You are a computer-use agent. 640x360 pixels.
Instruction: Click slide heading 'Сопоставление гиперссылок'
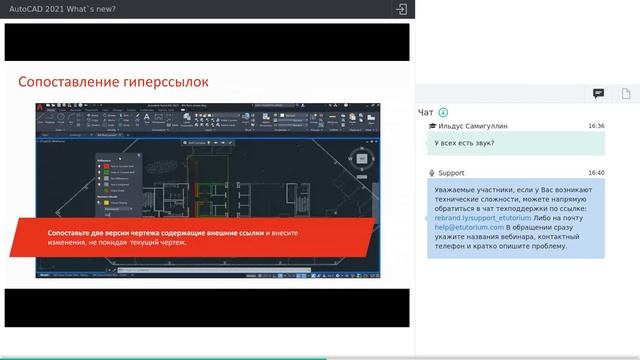pos(113,82)
